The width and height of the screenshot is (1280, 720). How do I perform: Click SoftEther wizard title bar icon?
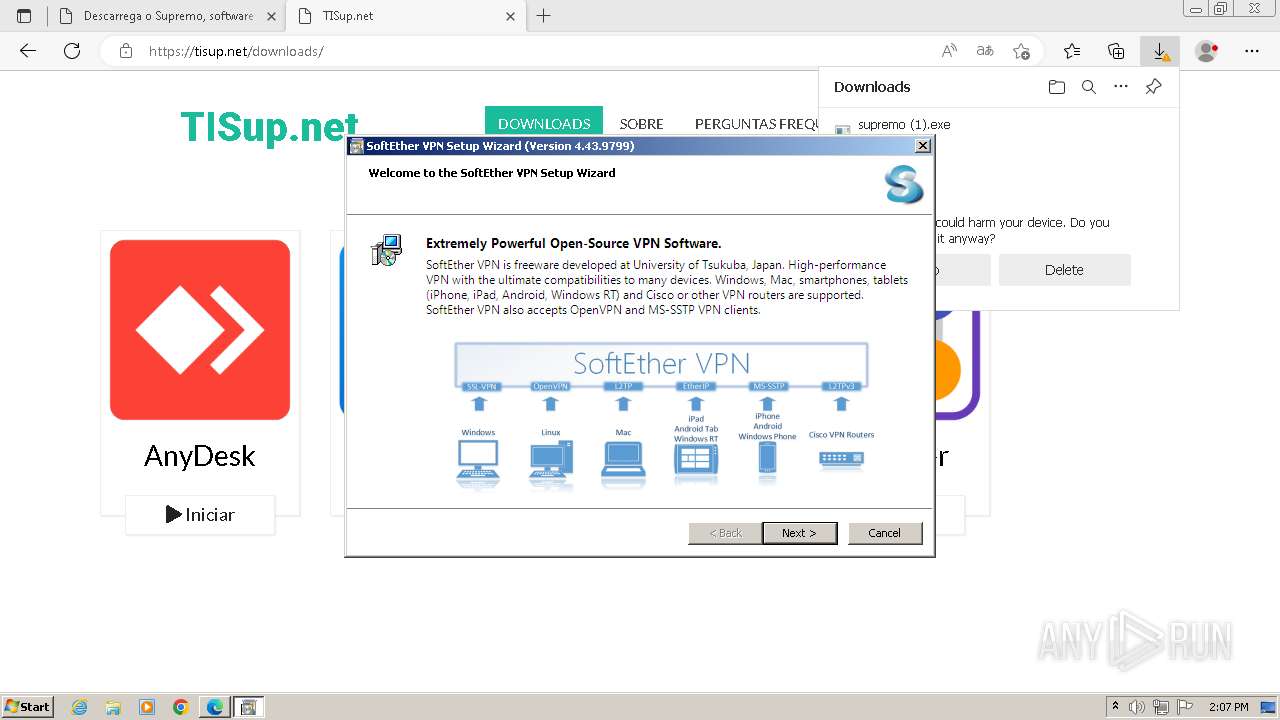(x=356, y=146)
